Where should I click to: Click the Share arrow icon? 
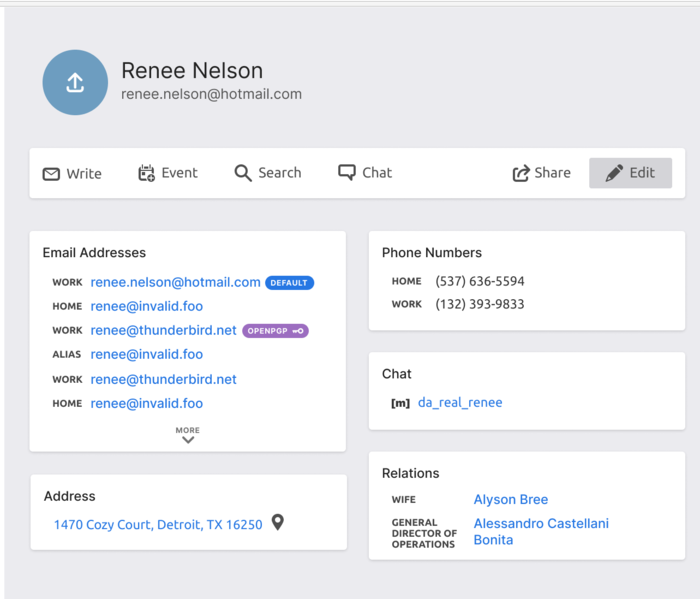[521, 173]
